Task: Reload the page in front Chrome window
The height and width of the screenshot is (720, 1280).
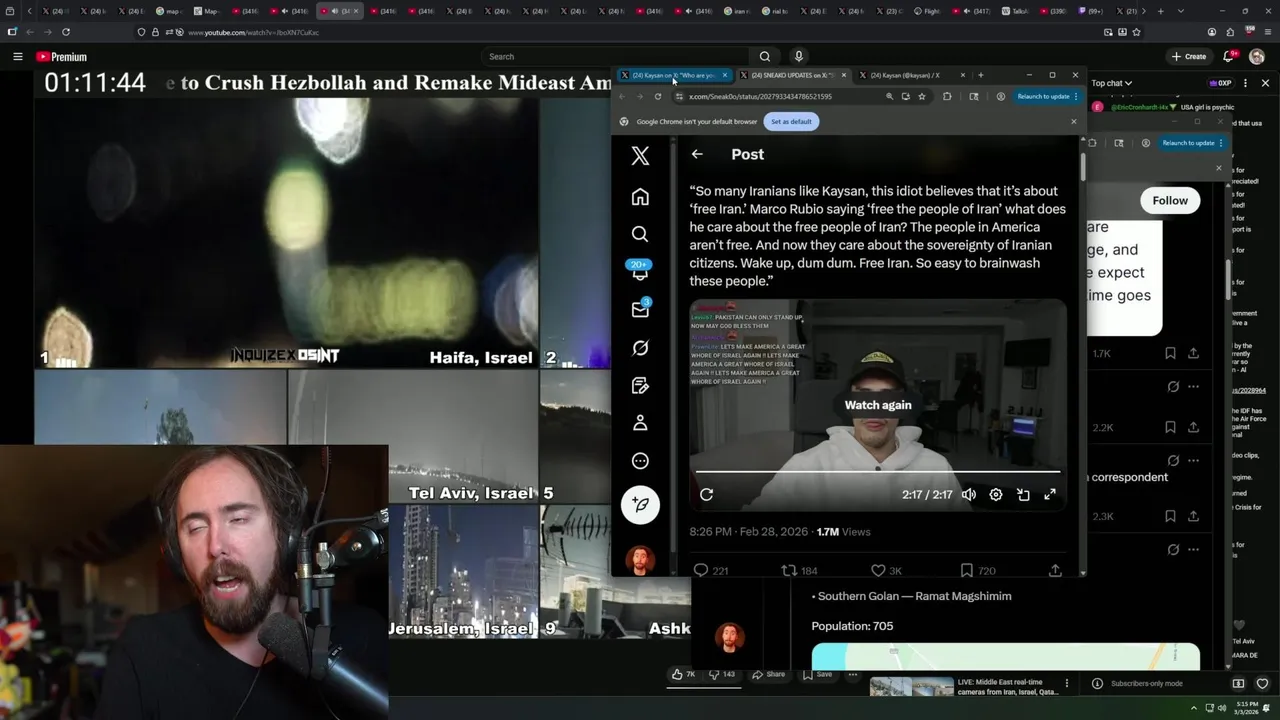Action: tap(657, 96)
